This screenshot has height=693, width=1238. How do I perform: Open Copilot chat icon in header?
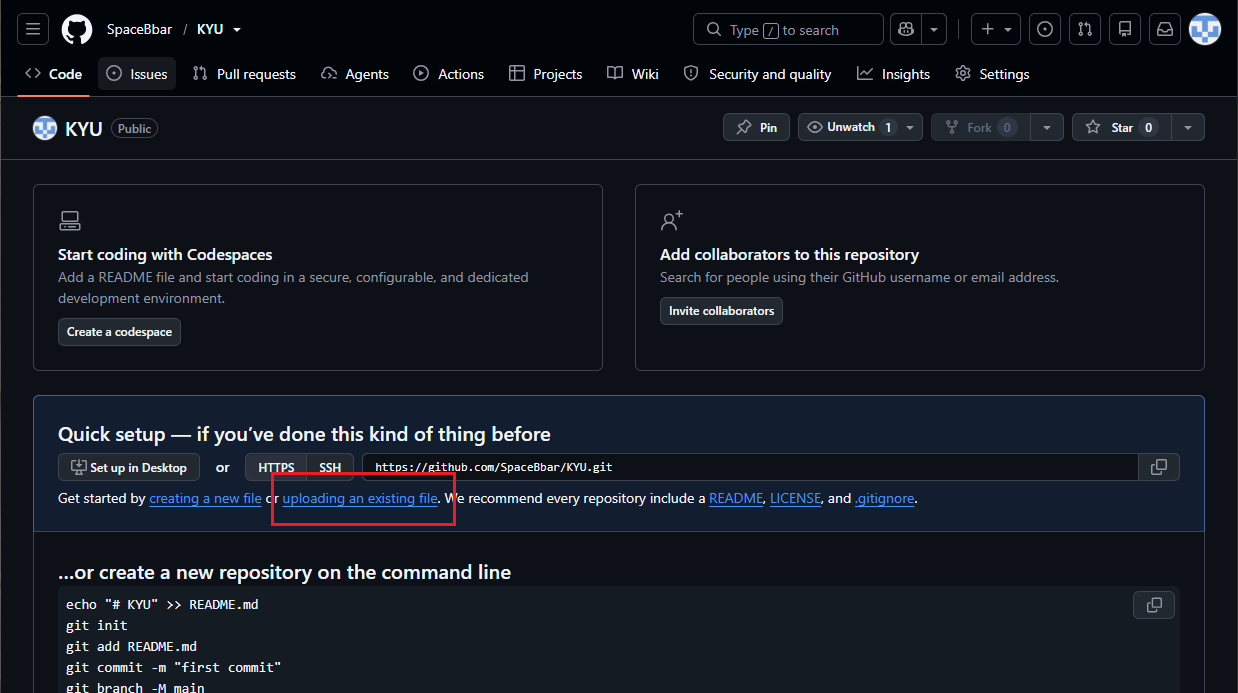coord(907,29)
